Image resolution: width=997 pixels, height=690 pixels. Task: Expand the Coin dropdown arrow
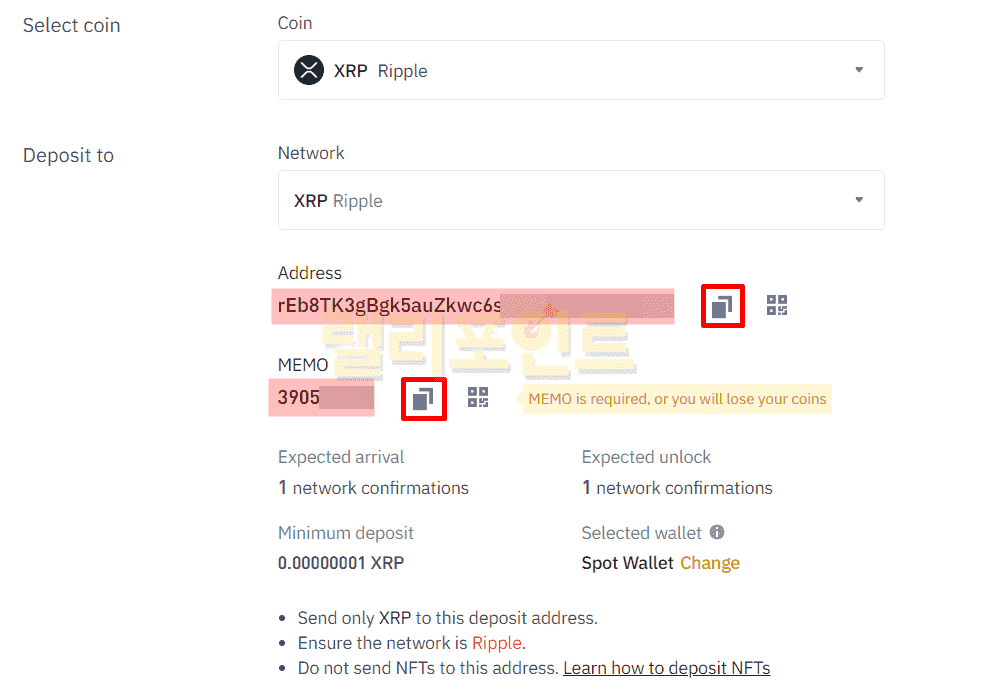[x=859, y=70]
